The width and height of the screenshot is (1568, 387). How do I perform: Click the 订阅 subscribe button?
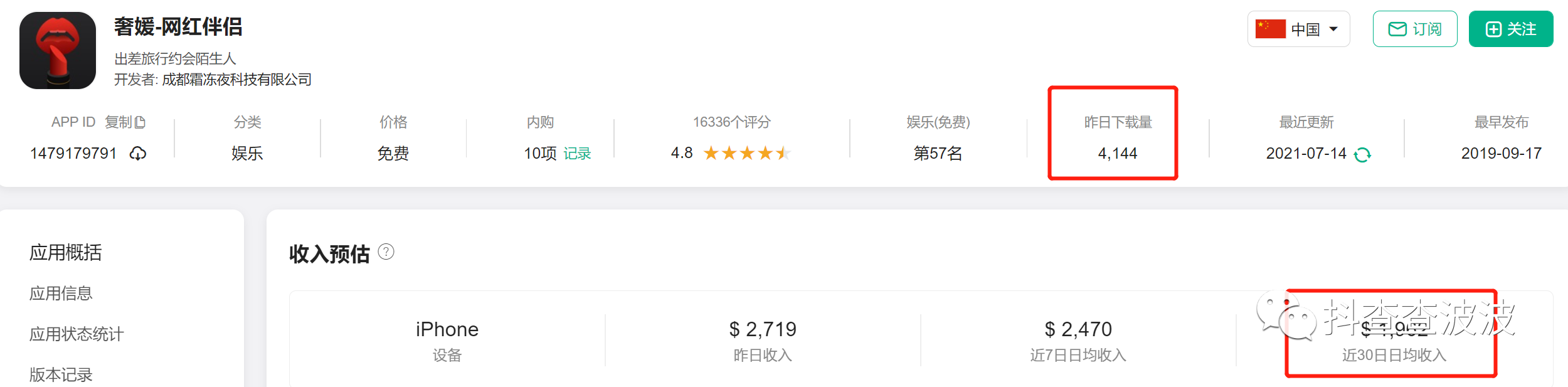[1414, 28]
